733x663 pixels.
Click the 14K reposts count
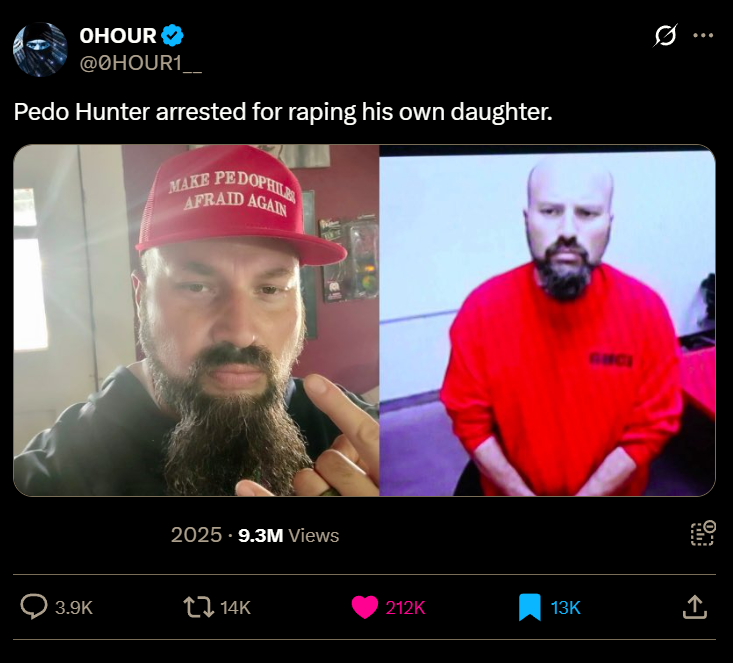[x=235, y=607]
